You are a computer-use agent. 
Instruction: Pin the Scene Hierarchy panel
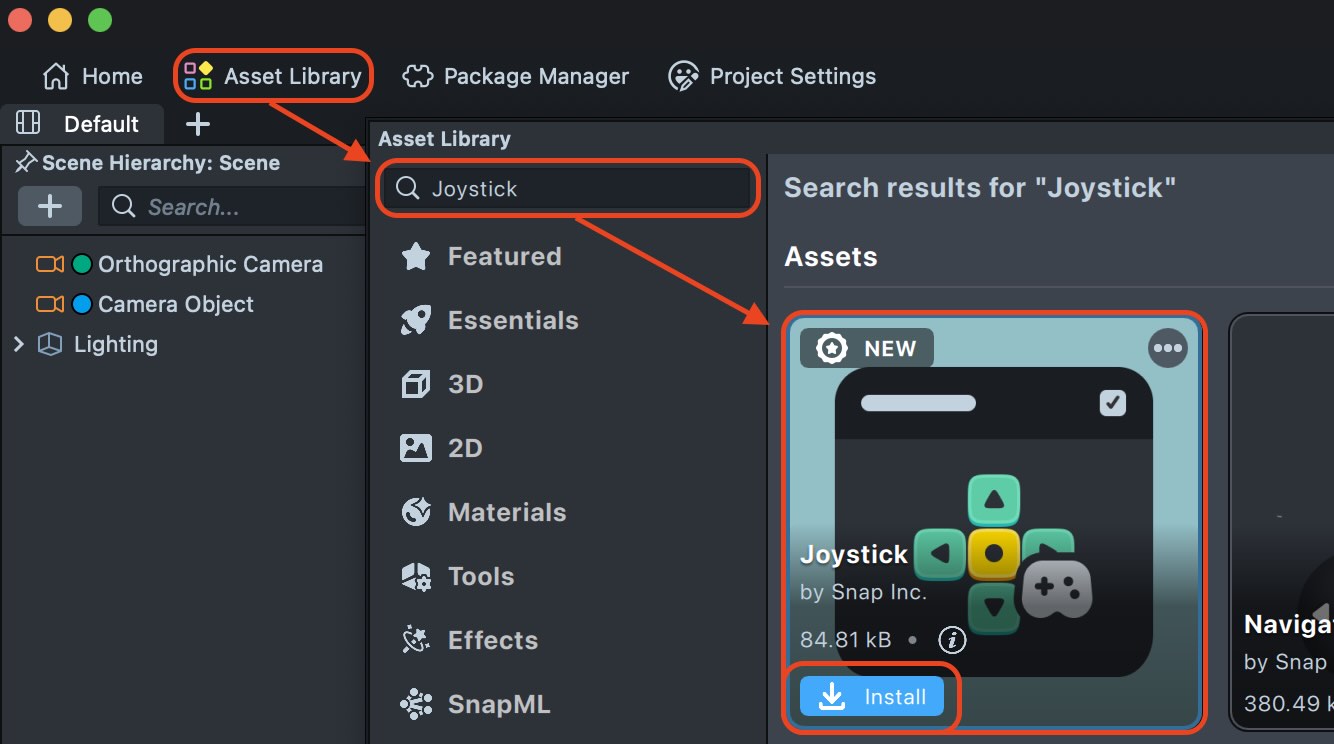(26, 163)
